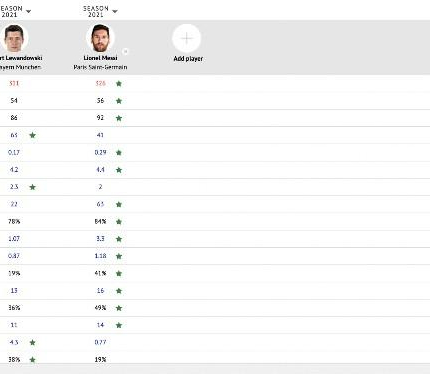430x374 pixels.
Task: Click the star beside Lewandowski's 65 value
Action: pyautogui.click(x=32, y=135)
